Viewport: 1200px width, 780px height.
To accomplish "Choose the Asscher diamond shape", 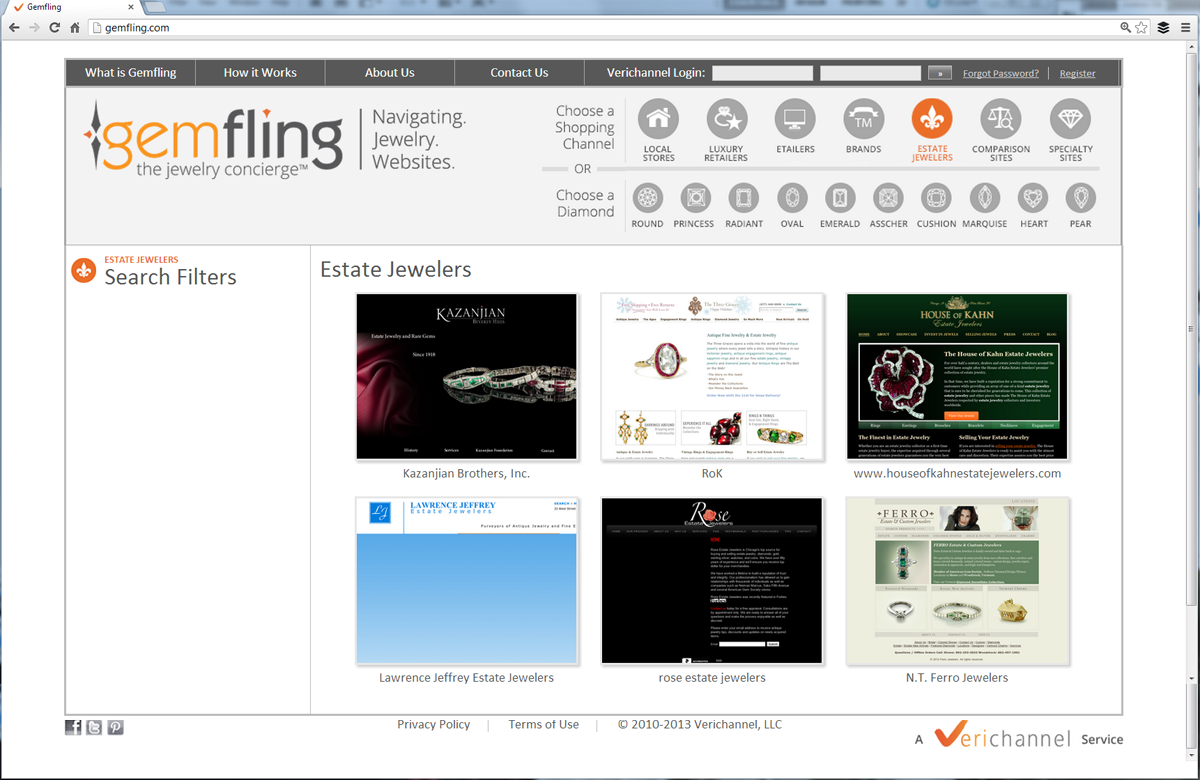I will tap(888, 196).
